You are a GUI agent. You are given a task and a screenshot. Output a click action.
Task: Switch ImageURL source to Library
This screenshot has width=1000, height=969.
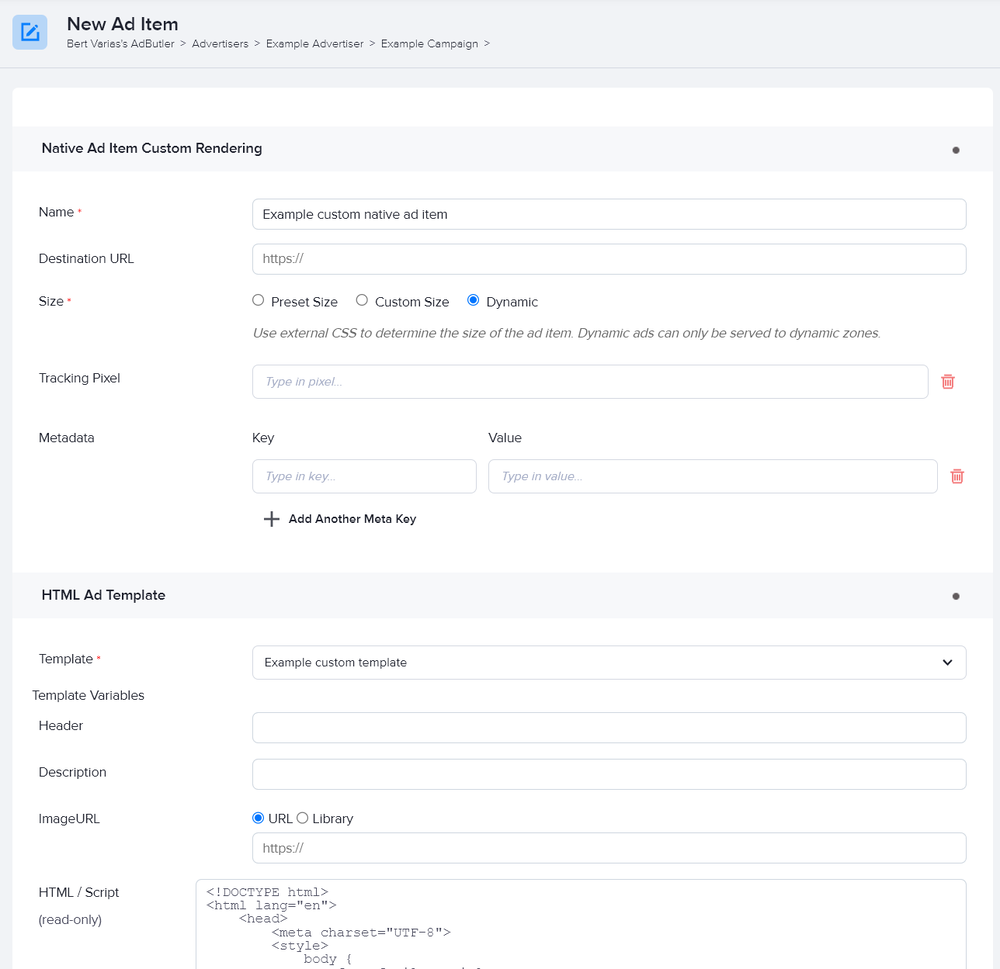coord(302,818)
